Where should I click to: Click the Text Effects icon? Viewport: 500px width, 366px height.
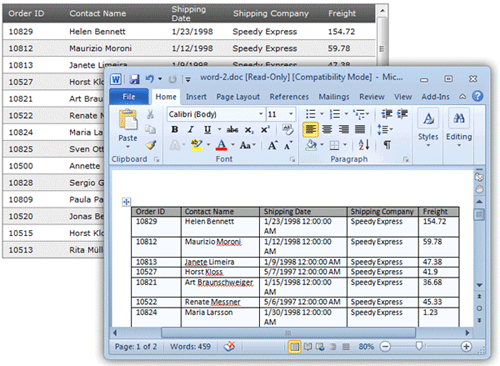175,145
